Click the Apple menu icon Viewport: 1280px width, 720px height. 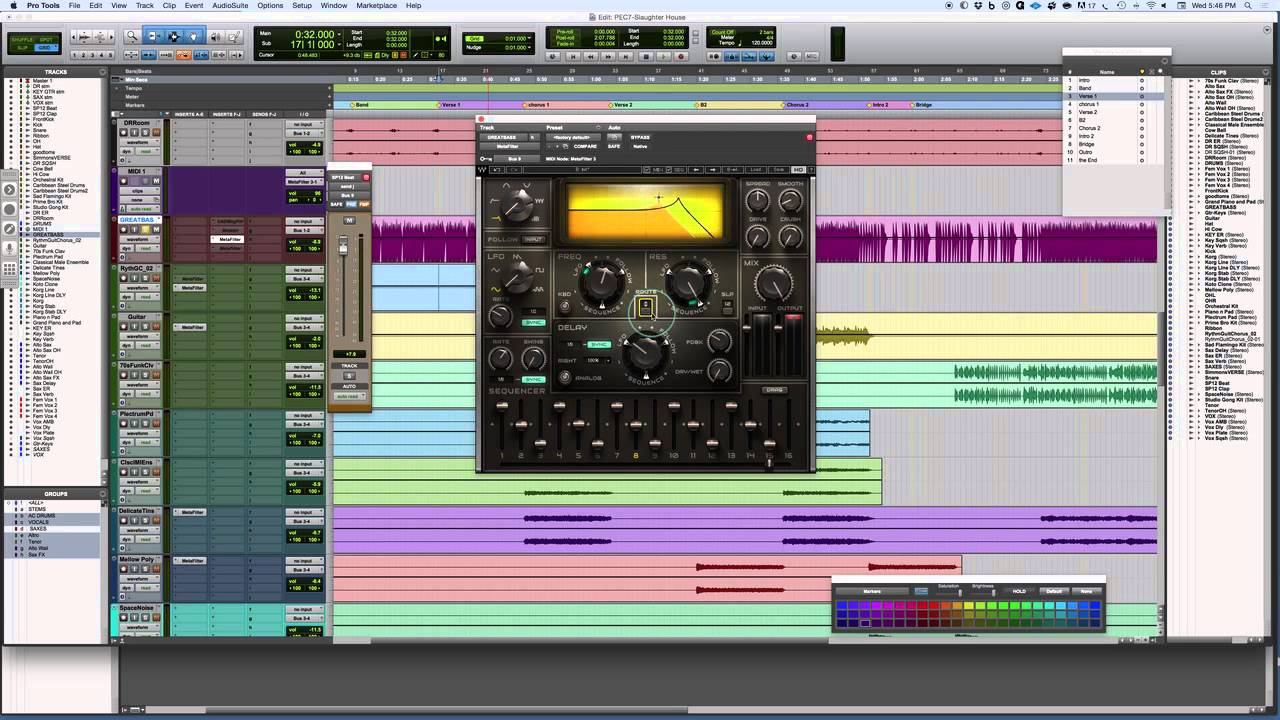coord(14,5)
